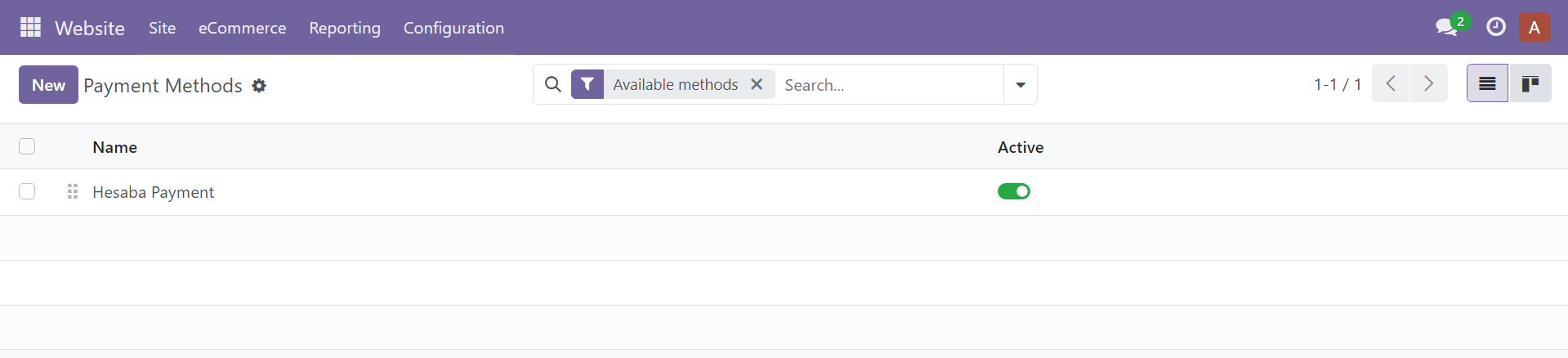
Task: Select the Hesaba Payment row checkbox
Action: click(x=27, y=191)
